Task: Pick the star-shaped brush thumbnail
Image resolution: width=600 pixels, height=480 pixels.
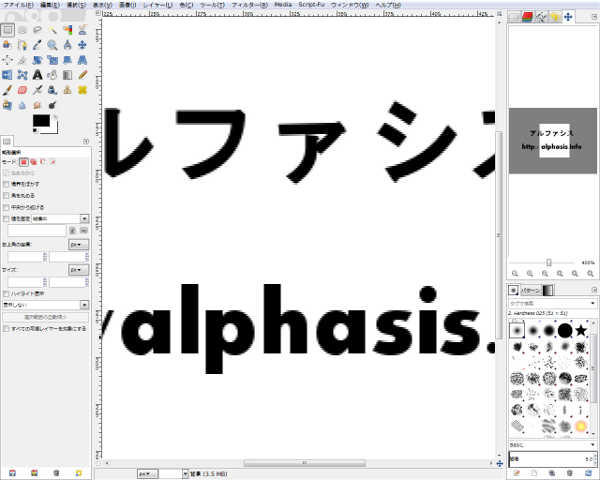Action: pos(581,330)
